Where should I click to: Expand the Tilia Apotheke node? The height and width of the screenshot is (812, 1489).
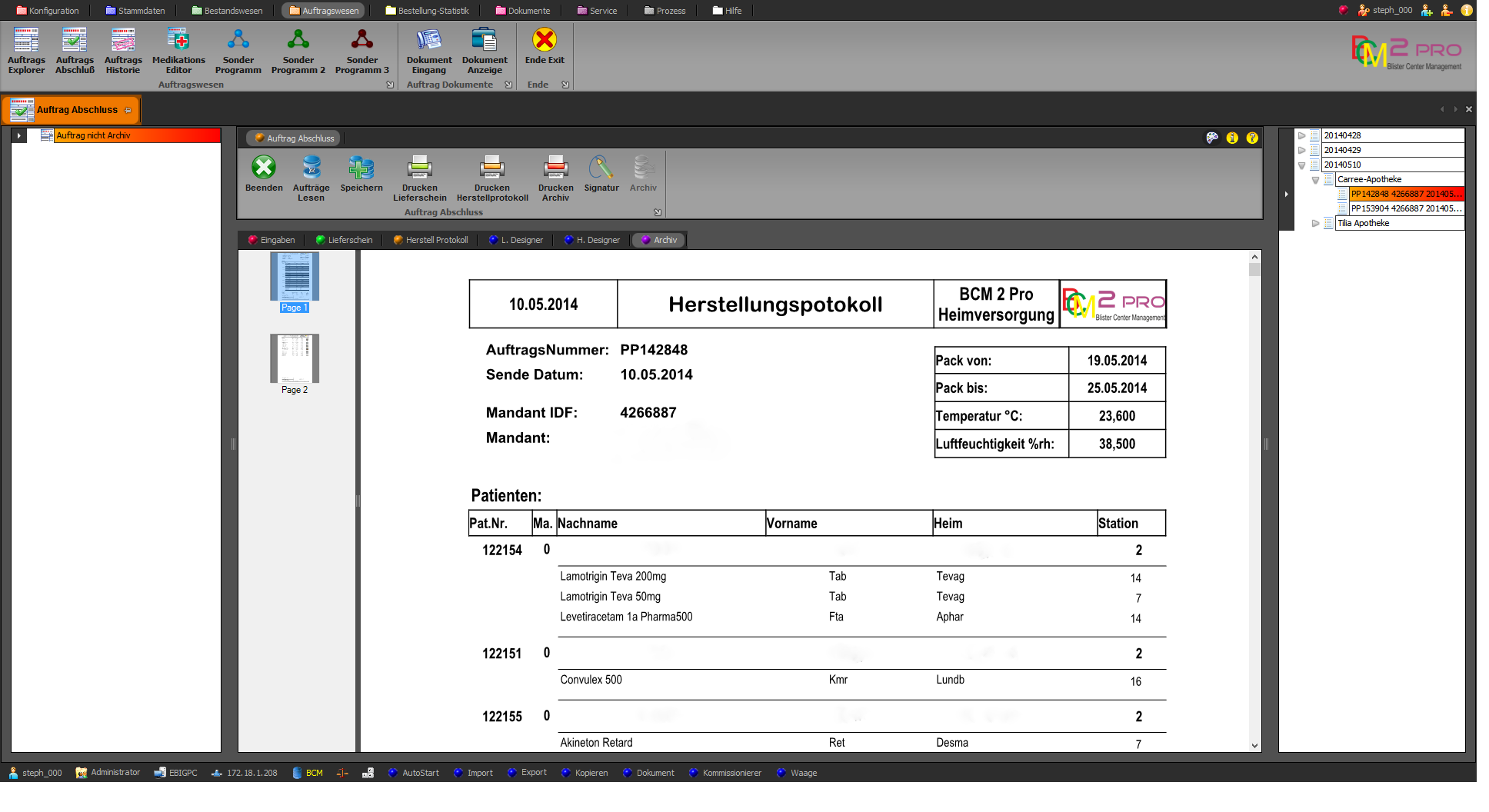[x=1315, y=224]
